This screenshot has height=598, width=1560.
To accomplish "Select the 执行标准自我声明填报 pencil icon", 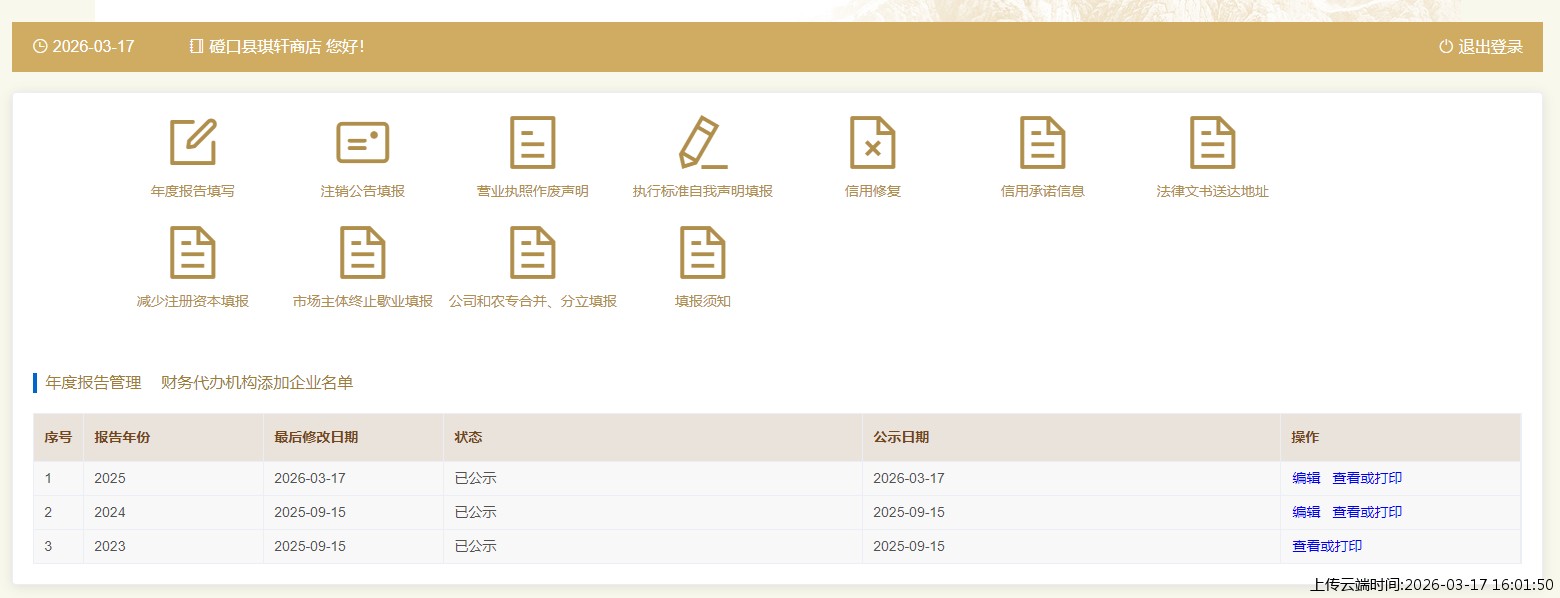I will (x=703, y=143).
